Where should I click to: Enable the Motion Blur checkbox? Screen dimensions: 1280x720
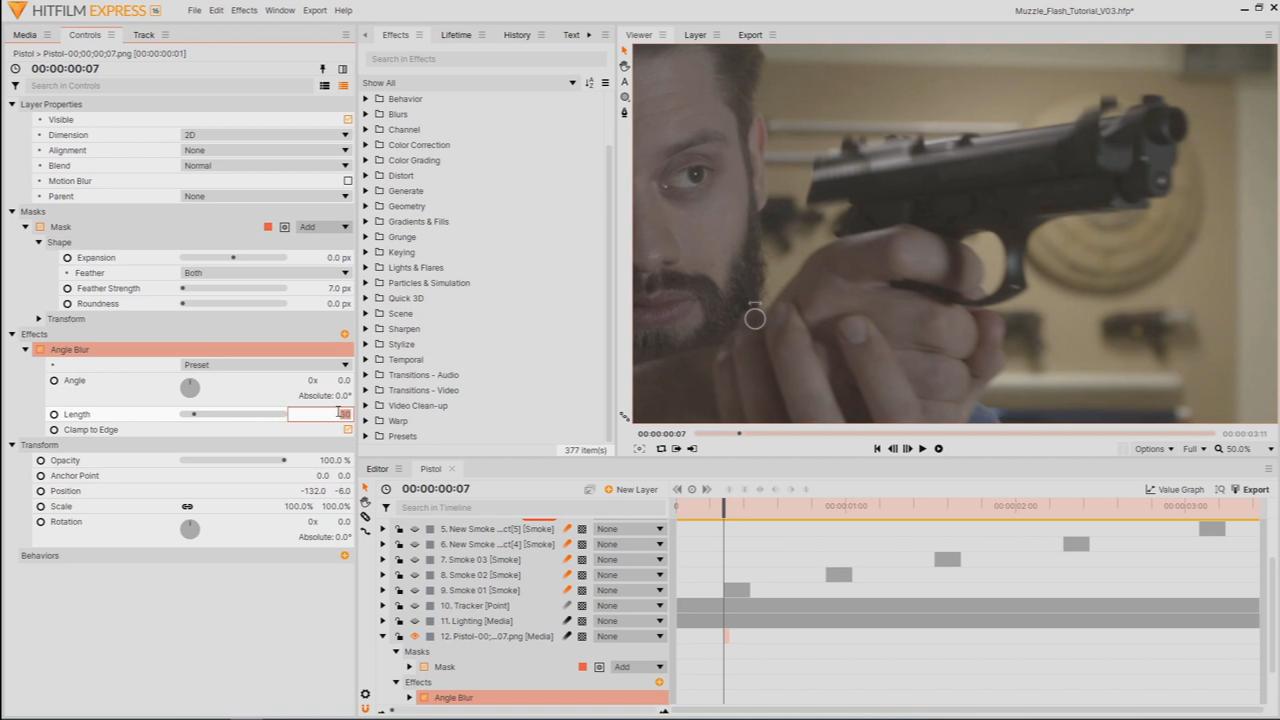click(348, 181)
